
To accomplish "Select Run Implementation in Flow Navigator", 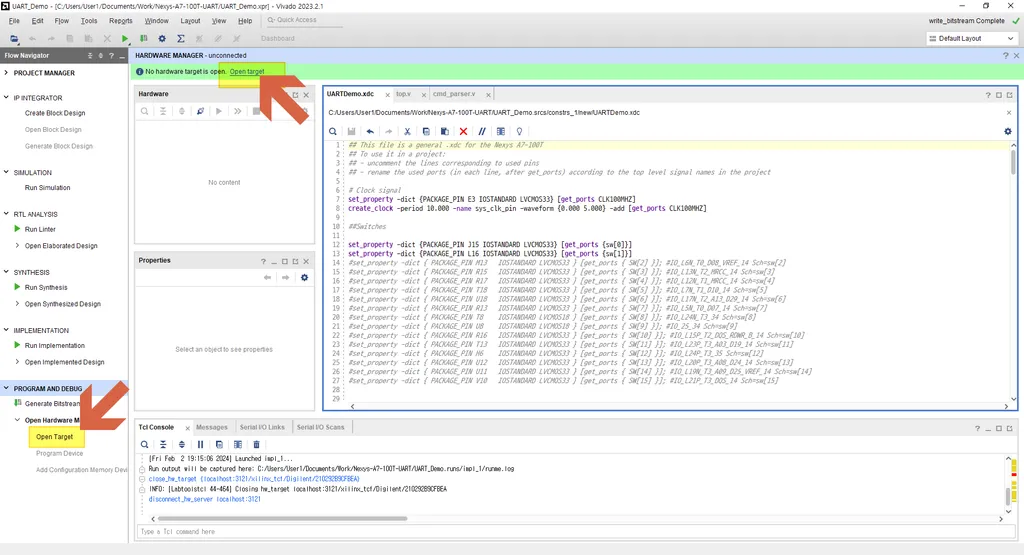I will 55,345.
